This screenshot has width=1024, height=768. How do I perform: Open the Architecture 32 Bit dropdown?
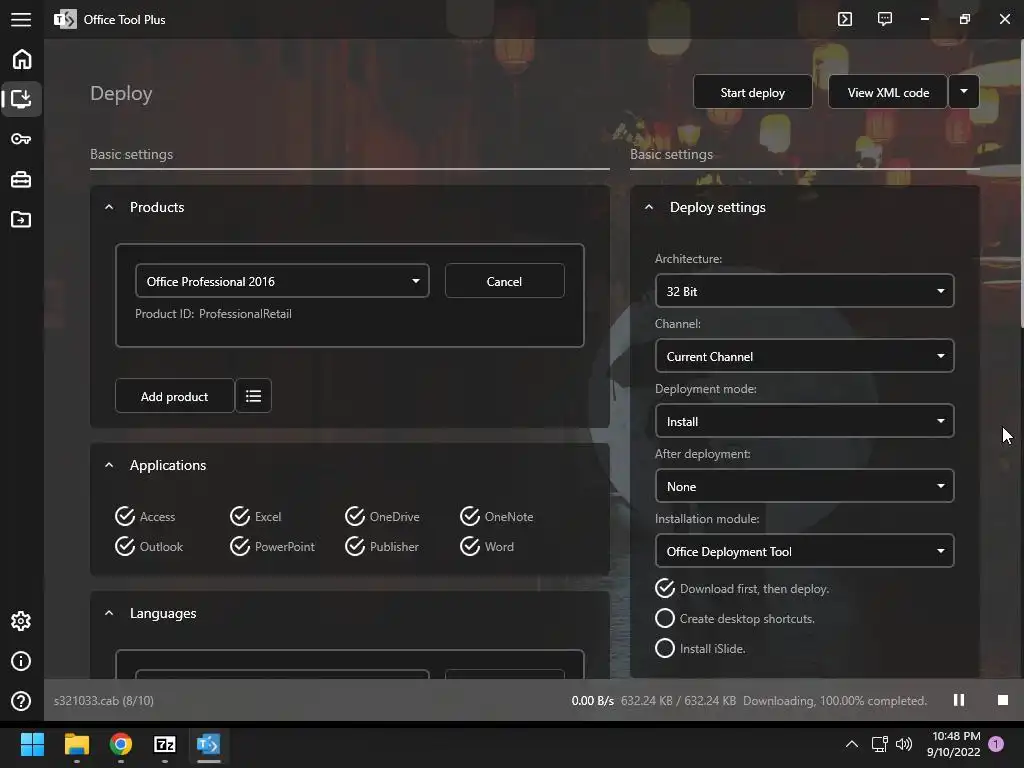click(x=805, y=291)
